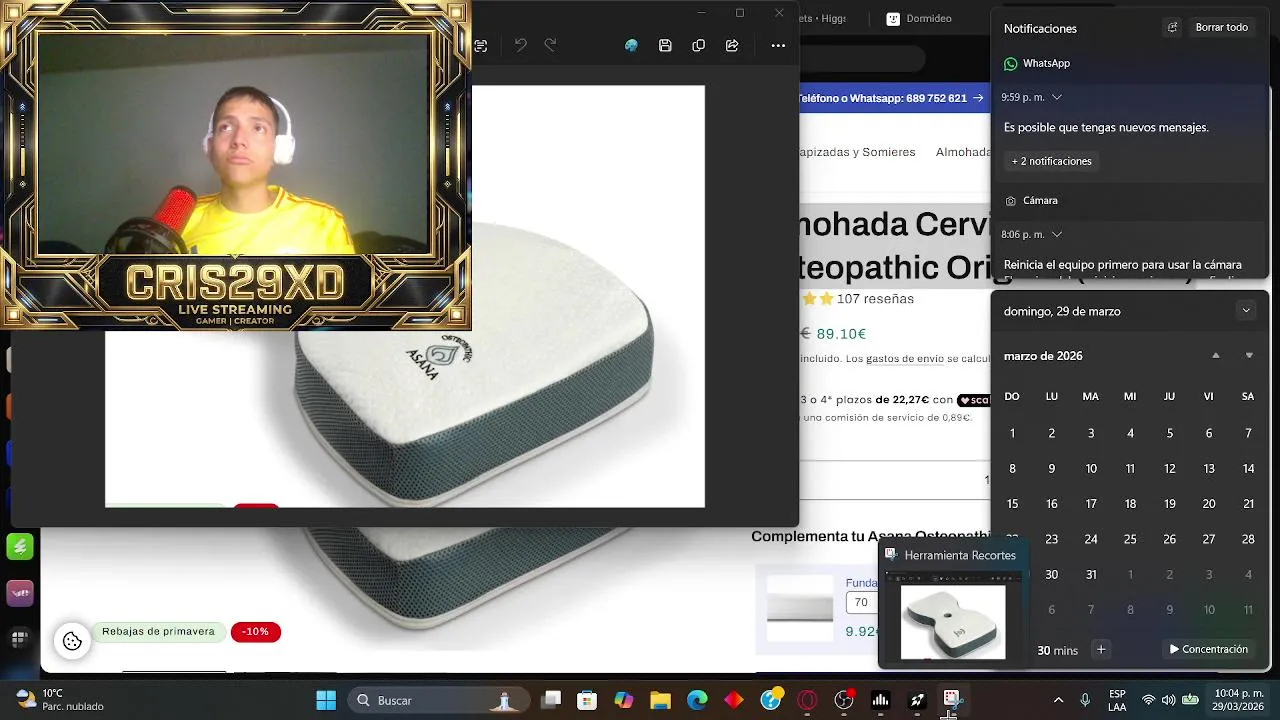1280x720 pixels.
Task: Open Copilot from the taskbar
Action: click(x=624, y=700)
